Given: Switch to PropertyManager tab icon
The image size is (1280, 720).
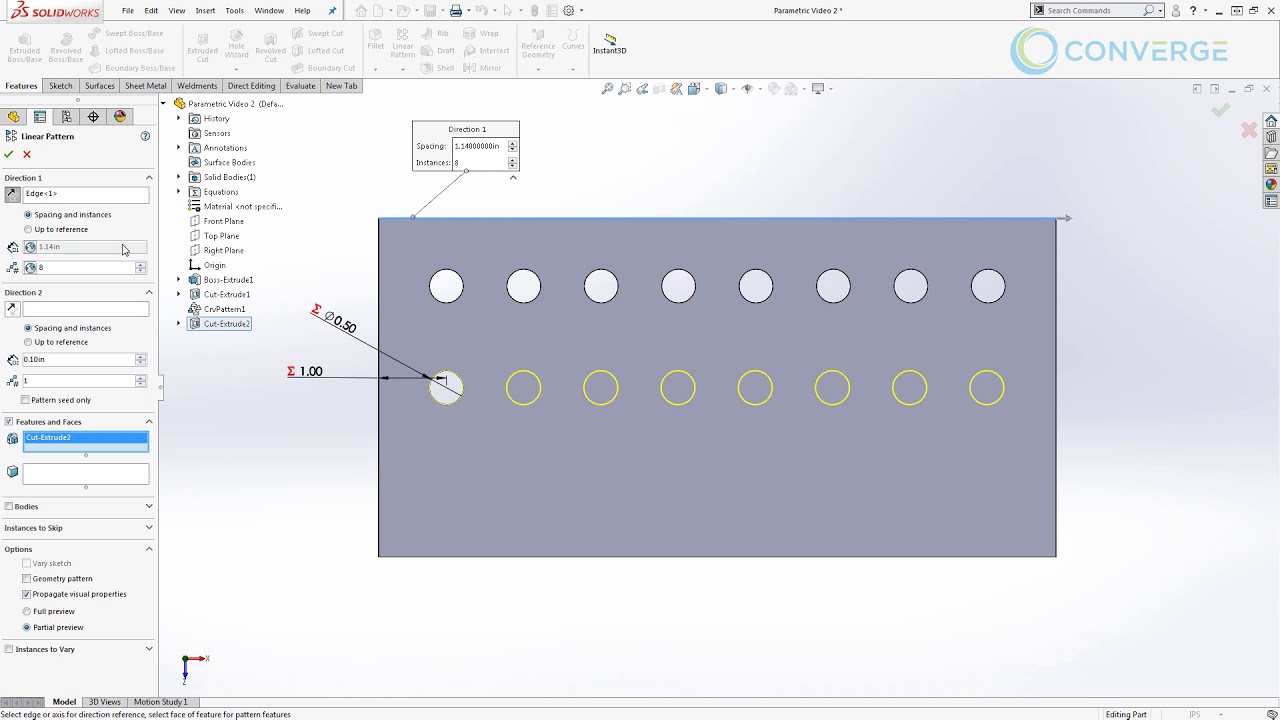Looking at the screenshot, I should coord(40,117).
